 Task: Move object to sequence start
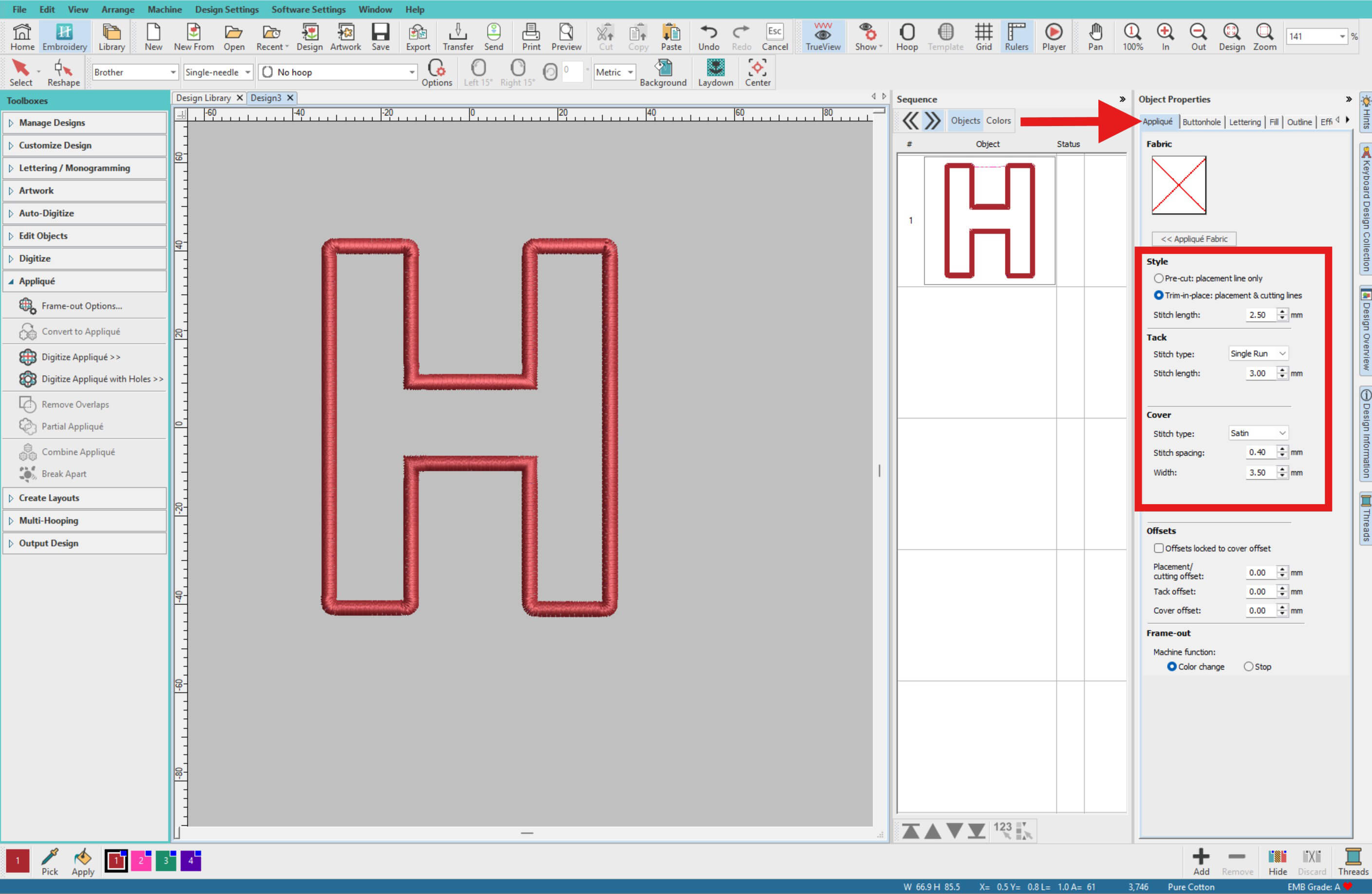click(911, 831)
